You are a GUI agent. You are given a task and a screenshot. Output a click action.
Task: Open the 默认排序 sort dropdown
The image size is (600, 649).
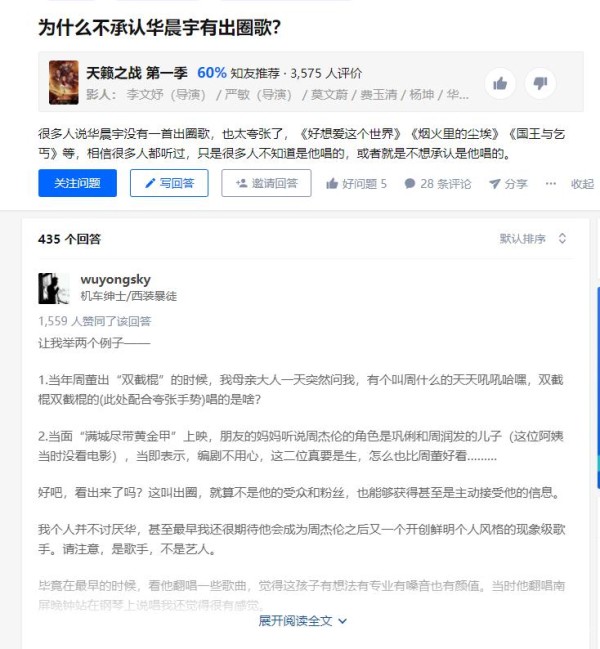click(533, 238)
